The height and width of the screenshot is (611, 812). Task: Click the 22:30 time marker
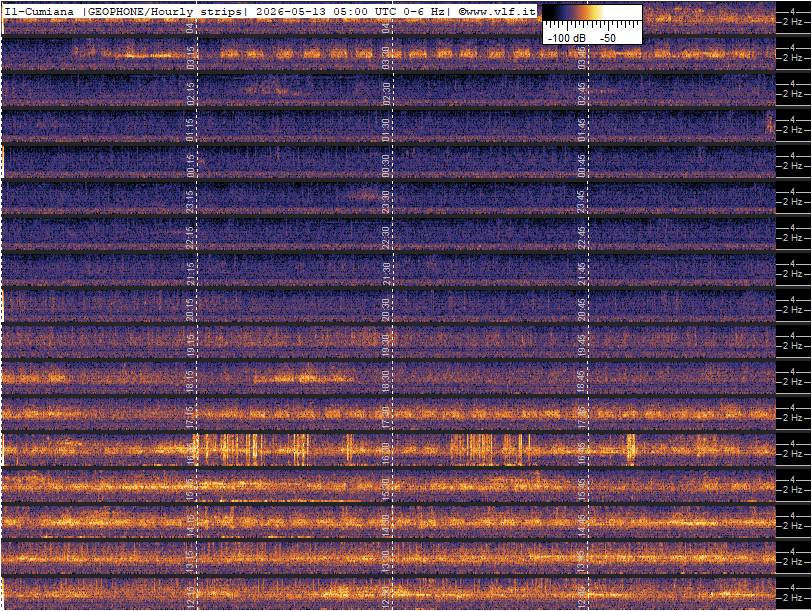[386, 238]
